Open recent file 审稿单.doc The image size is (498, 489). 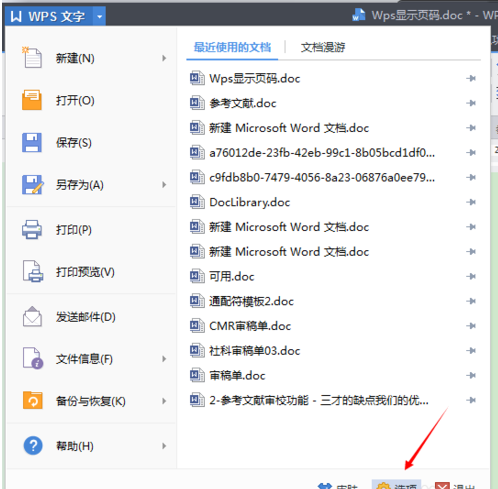[x=237, y=376]
